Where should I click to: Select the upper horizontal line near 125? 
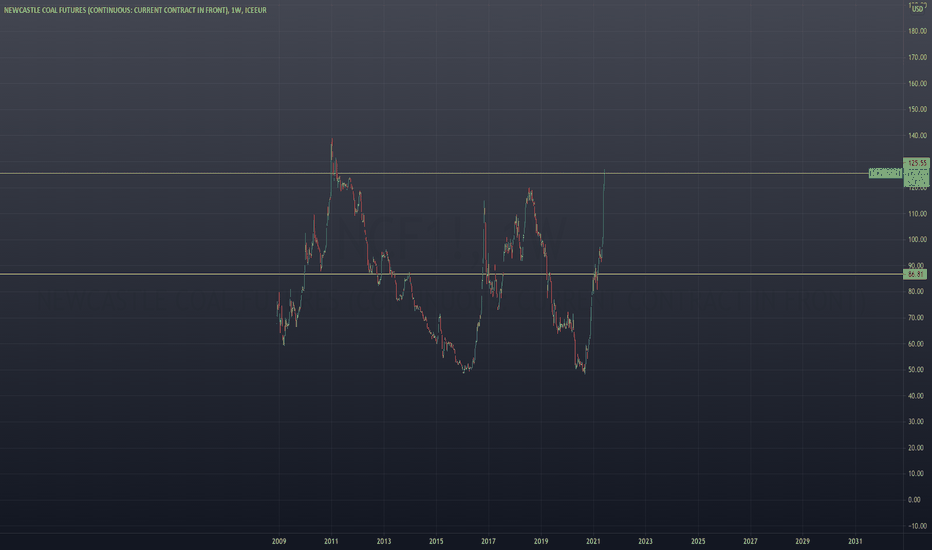pyautogui.click(x=434, y=174)
